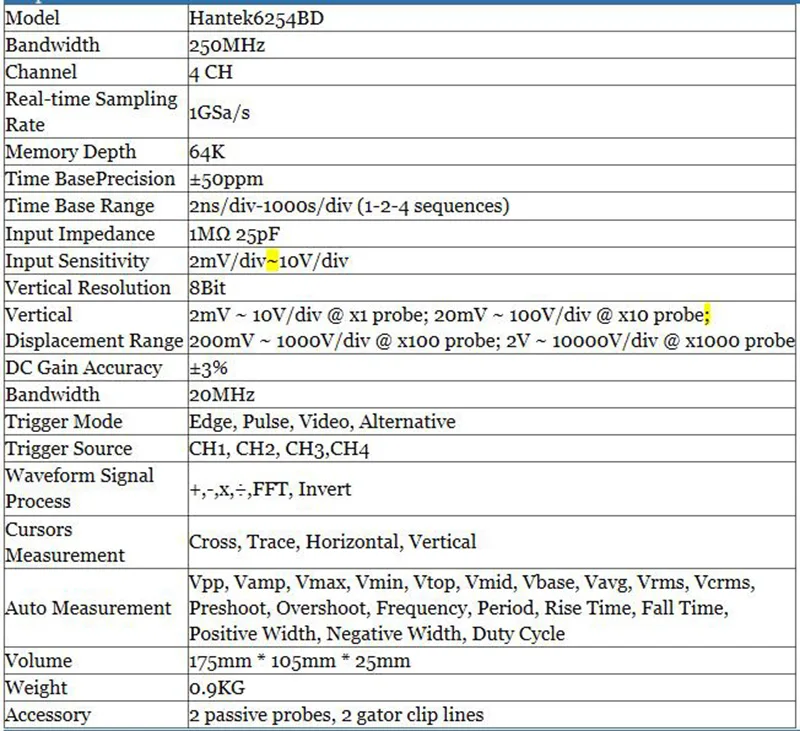Select the Trigger Mode label
This screenshot has width=800, height=731.
click(x=64, y=422)
